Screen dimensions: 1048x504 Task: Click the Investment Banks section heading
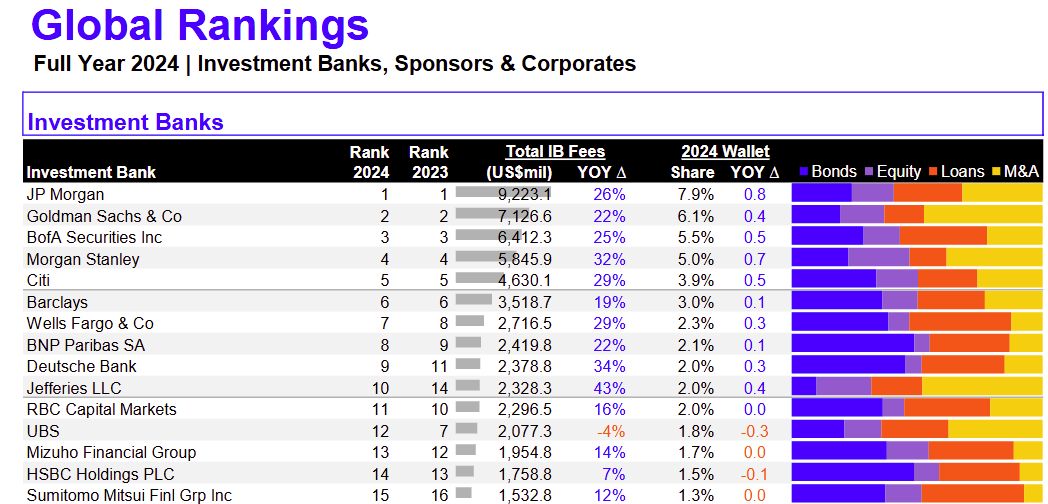pos(125,123)
